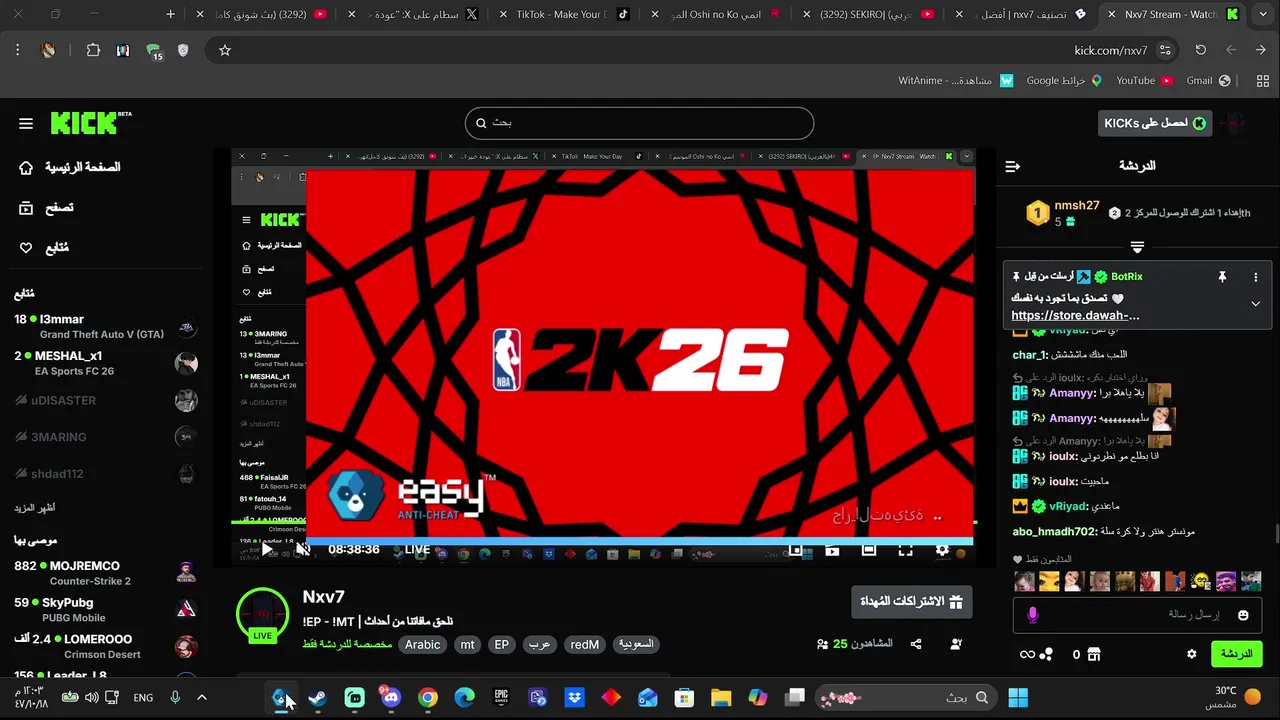Open Steam from the taskbar
The image size is (1280, 720).
pyautogui.click(x=317, y=697)
